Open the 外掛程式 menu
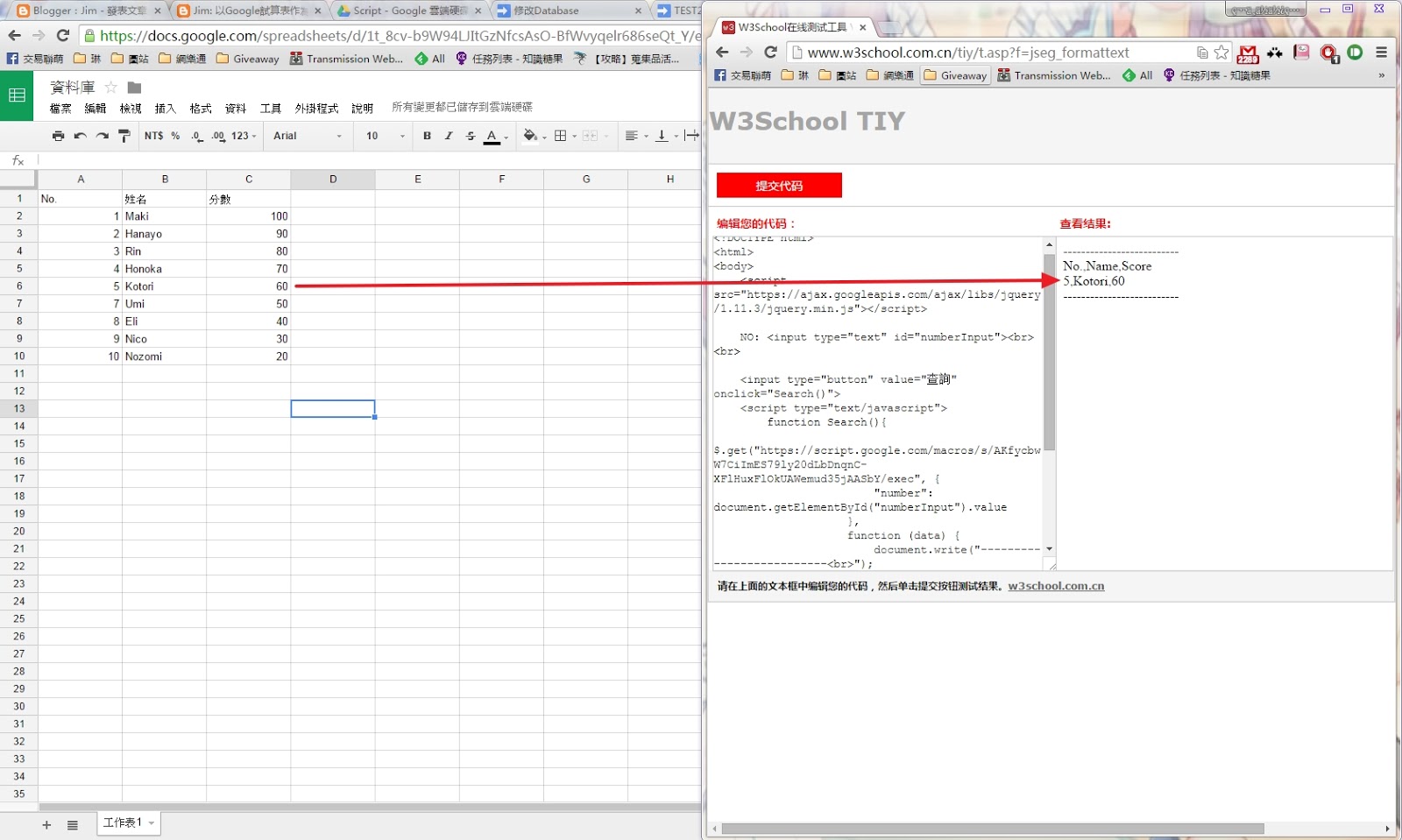 (x=316, y=109)
